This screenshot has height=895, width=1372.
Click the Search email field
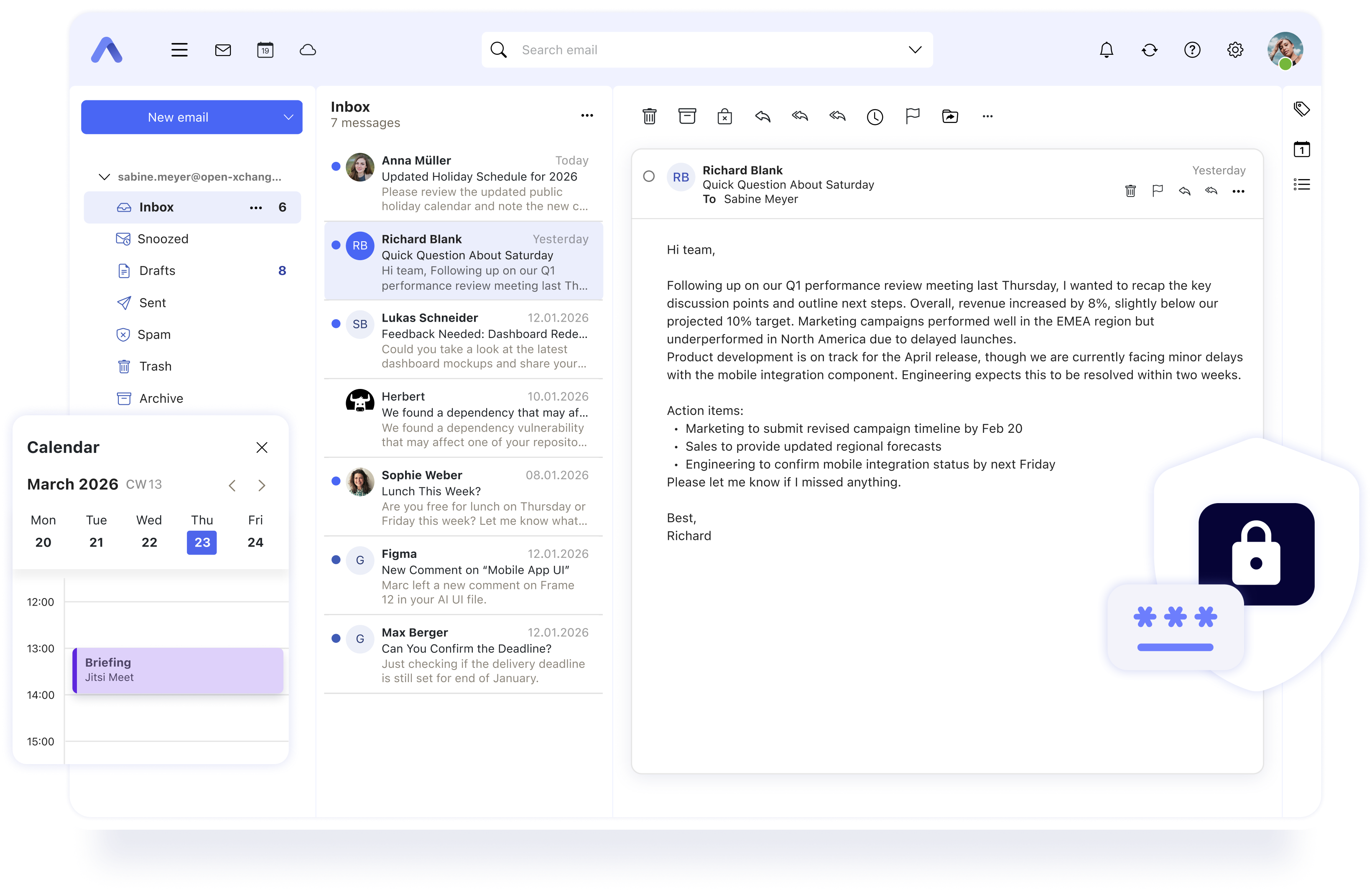coord(707,50)
